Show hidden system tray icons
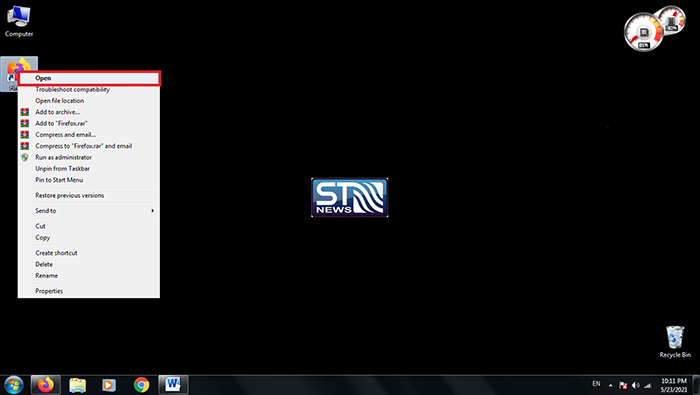The width and height of the screenshot is (700, 395). pos(610,385)
